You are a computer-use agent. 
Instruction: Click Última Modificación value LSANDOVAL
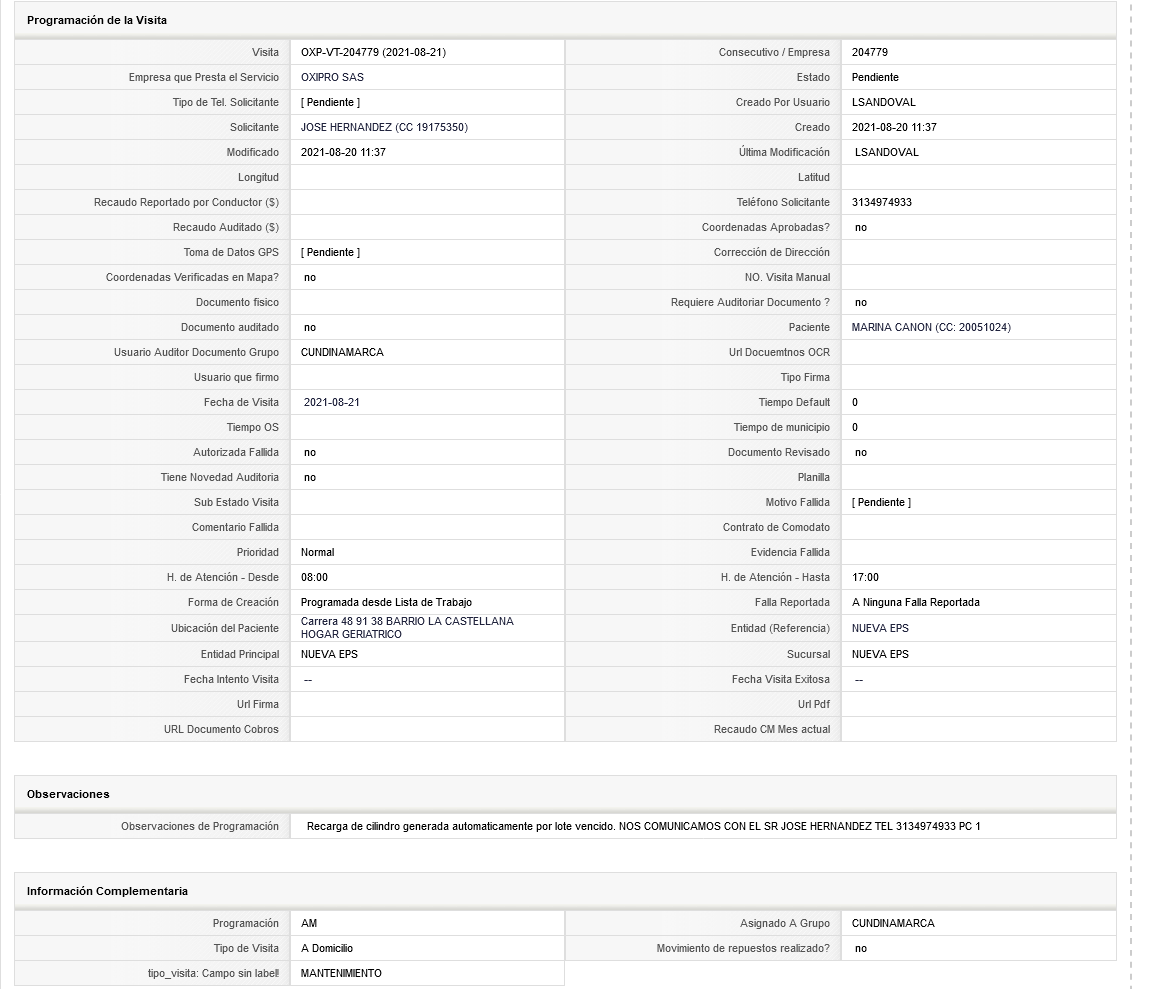pos(886,152)
